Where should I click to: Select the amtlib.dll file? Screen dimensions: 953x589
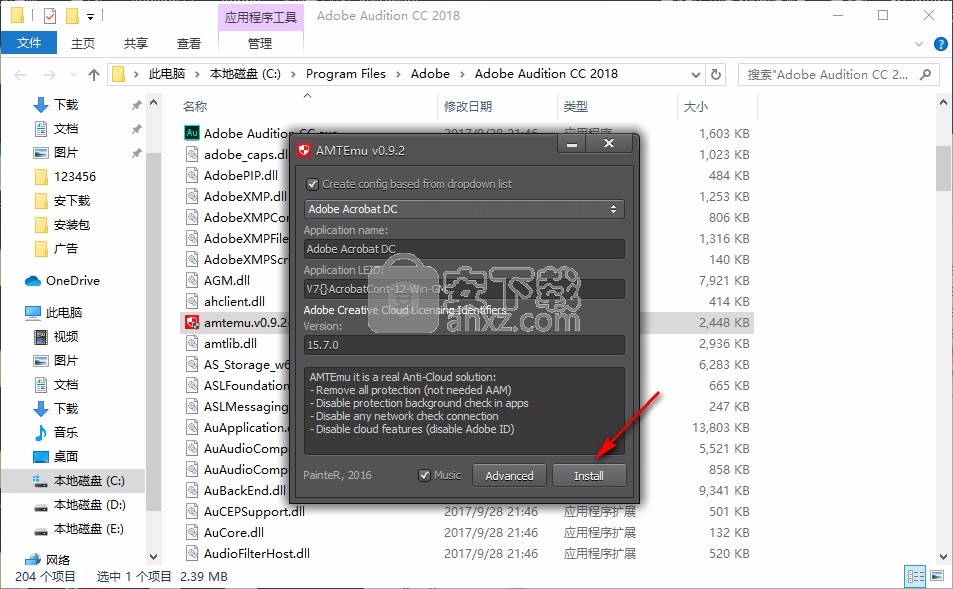point(230,343)
